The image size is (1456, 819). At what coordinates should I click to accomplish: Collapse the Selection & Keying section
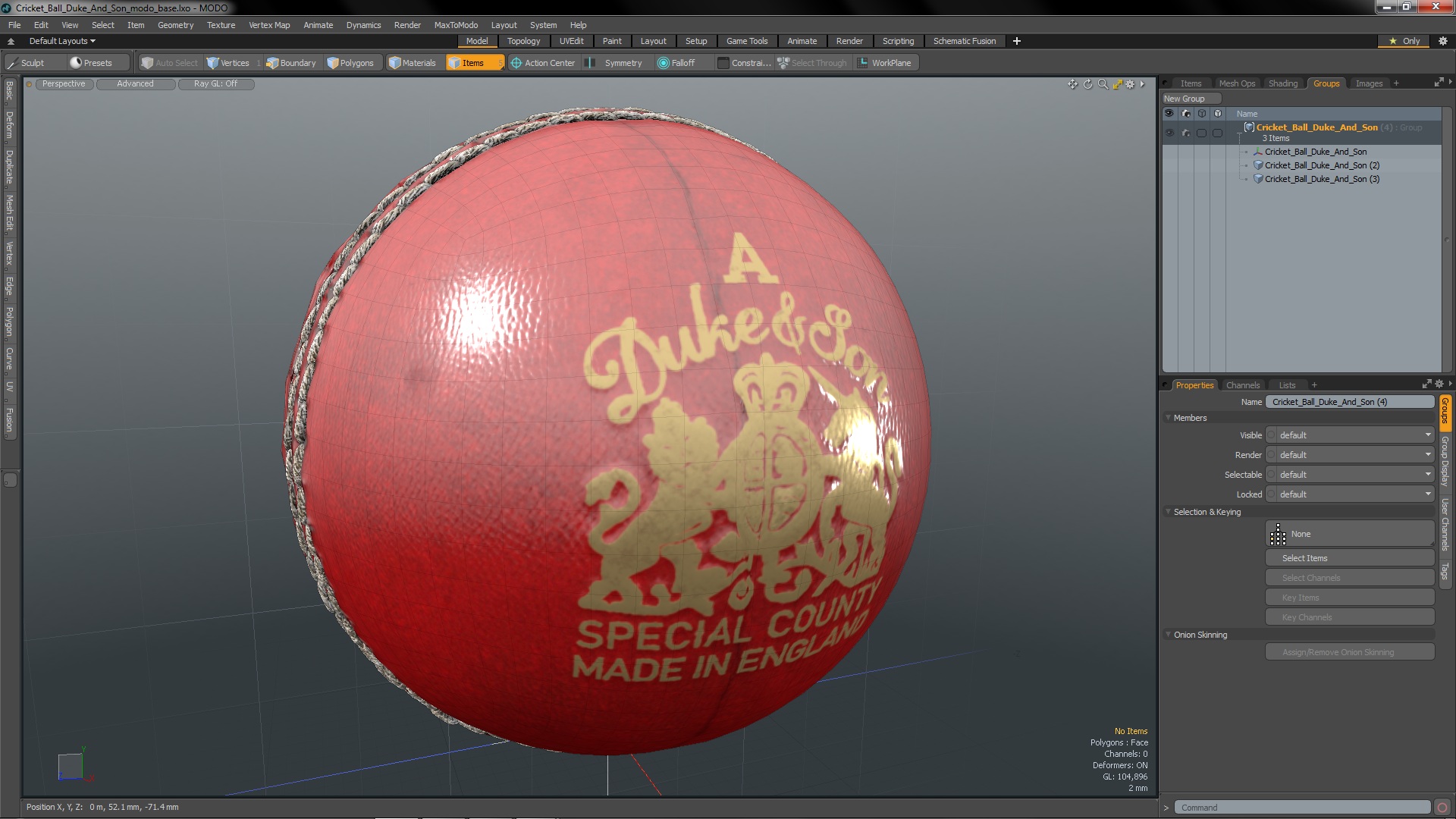coord(1169,512)
